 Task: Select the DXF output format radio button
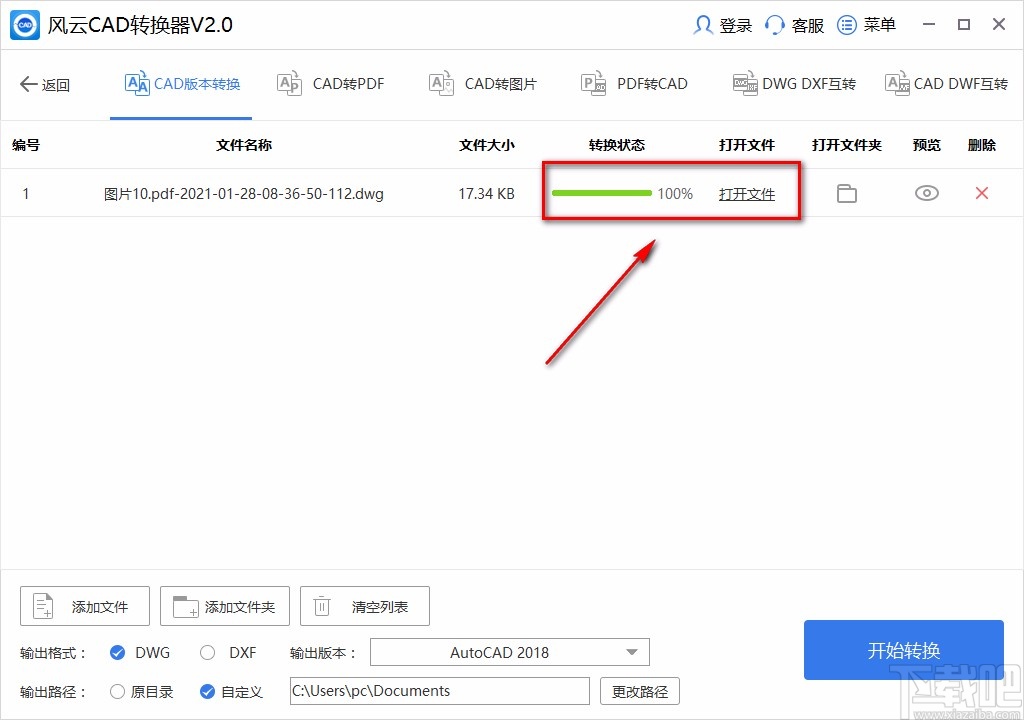[x=207, y=652]
